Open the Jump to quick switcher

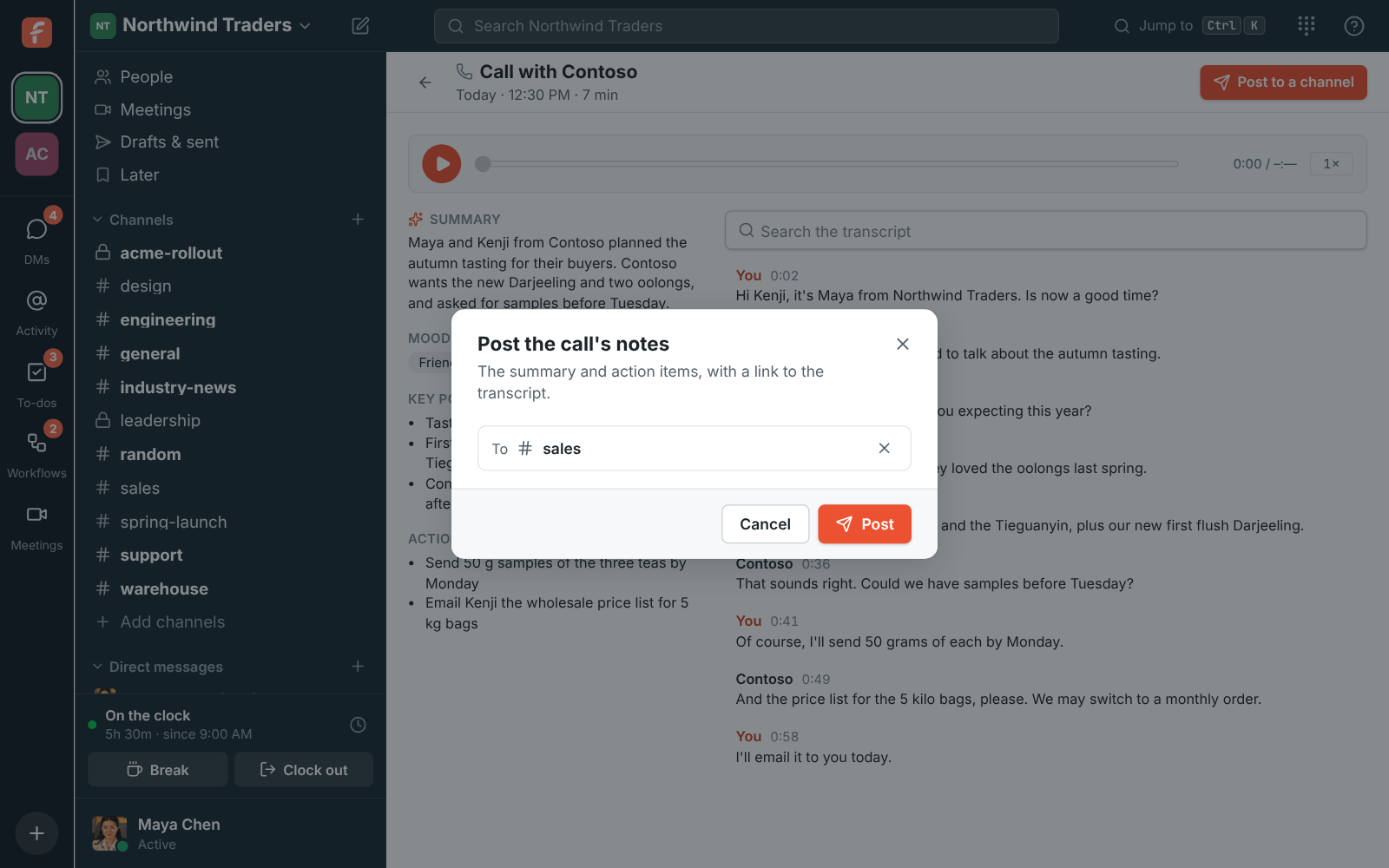1188,26
